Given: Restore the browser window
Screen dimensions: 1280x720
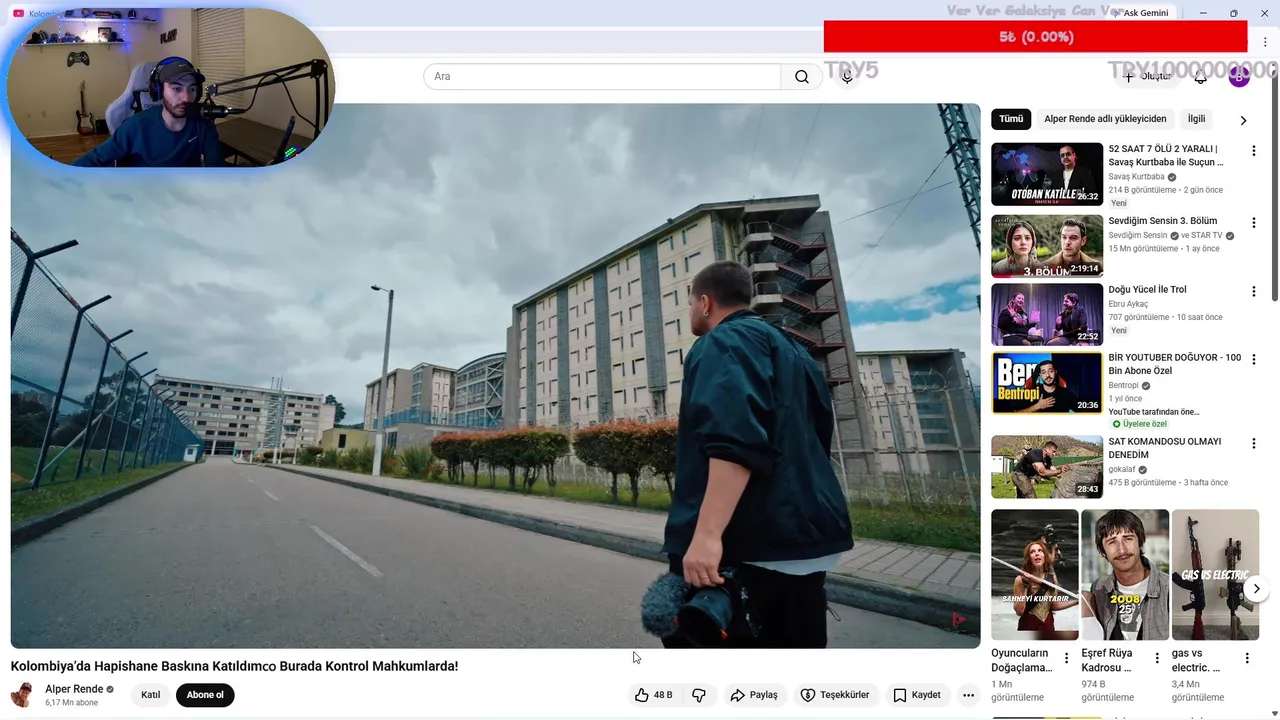Looking at the screenshot, I should (x=1233, y=13).
